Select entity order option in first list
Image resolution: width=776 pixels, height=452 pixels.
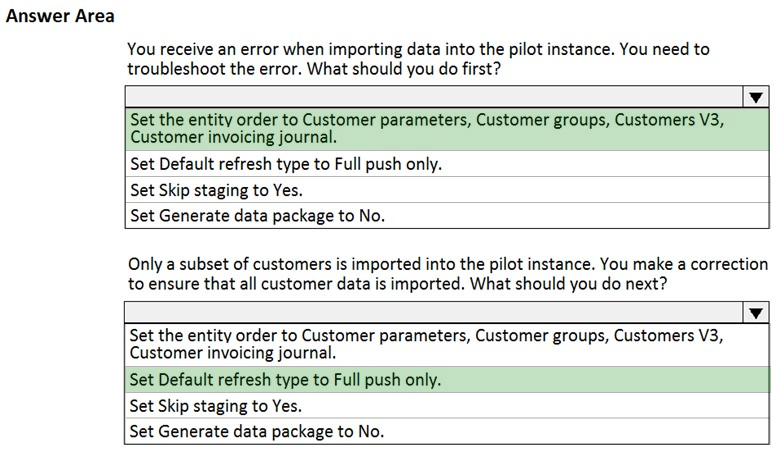coord(447,129)
